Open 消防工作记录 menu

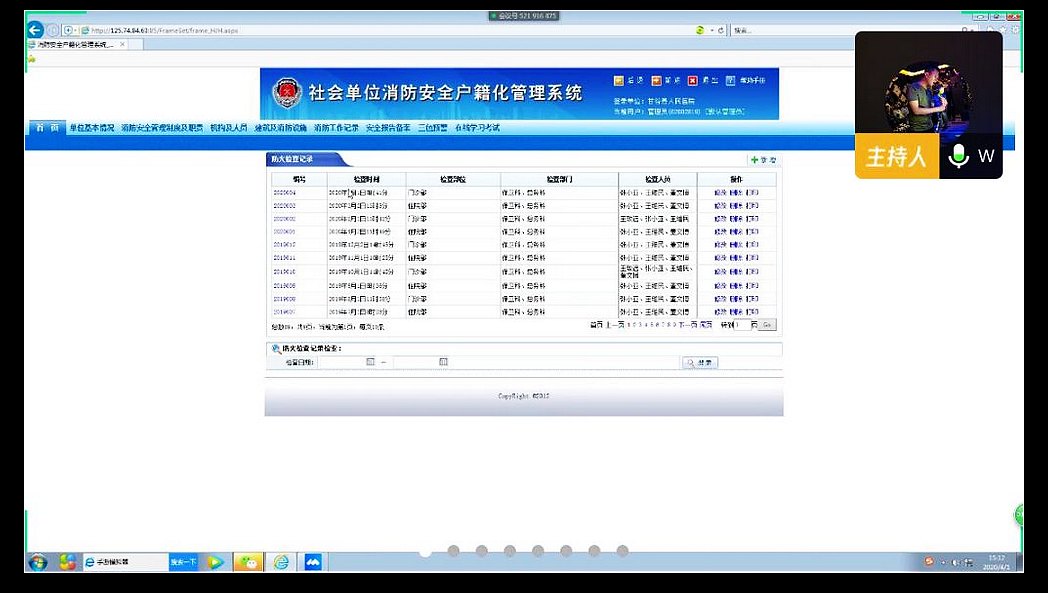[336, 128]
